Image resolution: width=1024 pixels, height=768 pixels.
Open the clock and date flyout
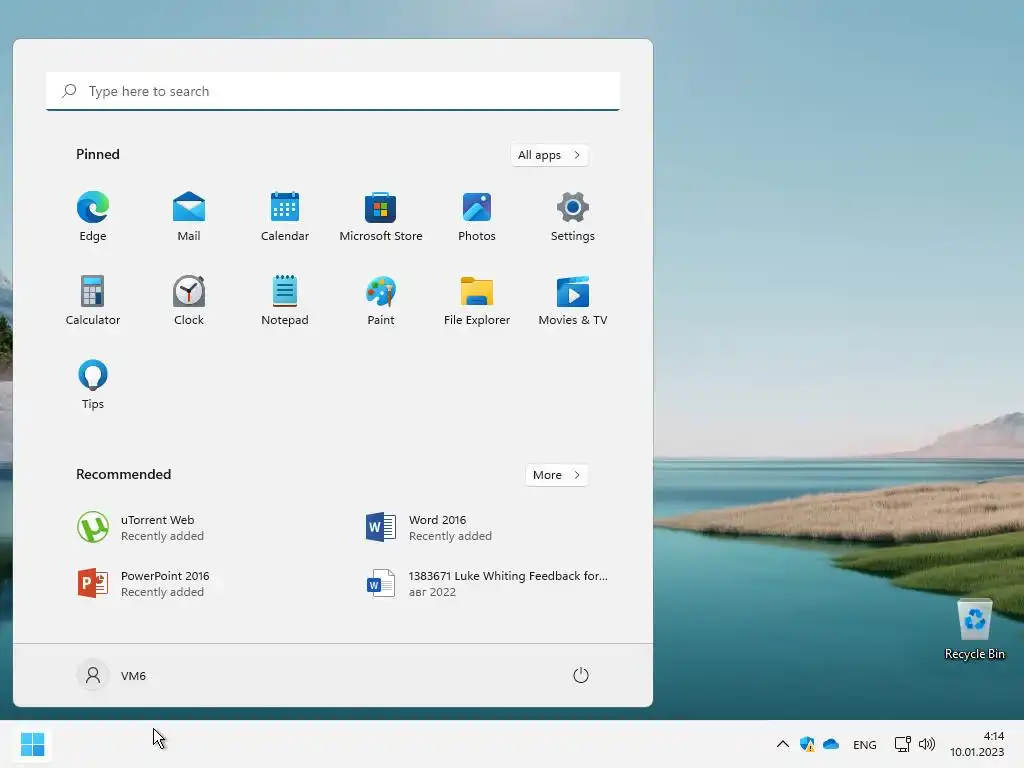point(977,744)
